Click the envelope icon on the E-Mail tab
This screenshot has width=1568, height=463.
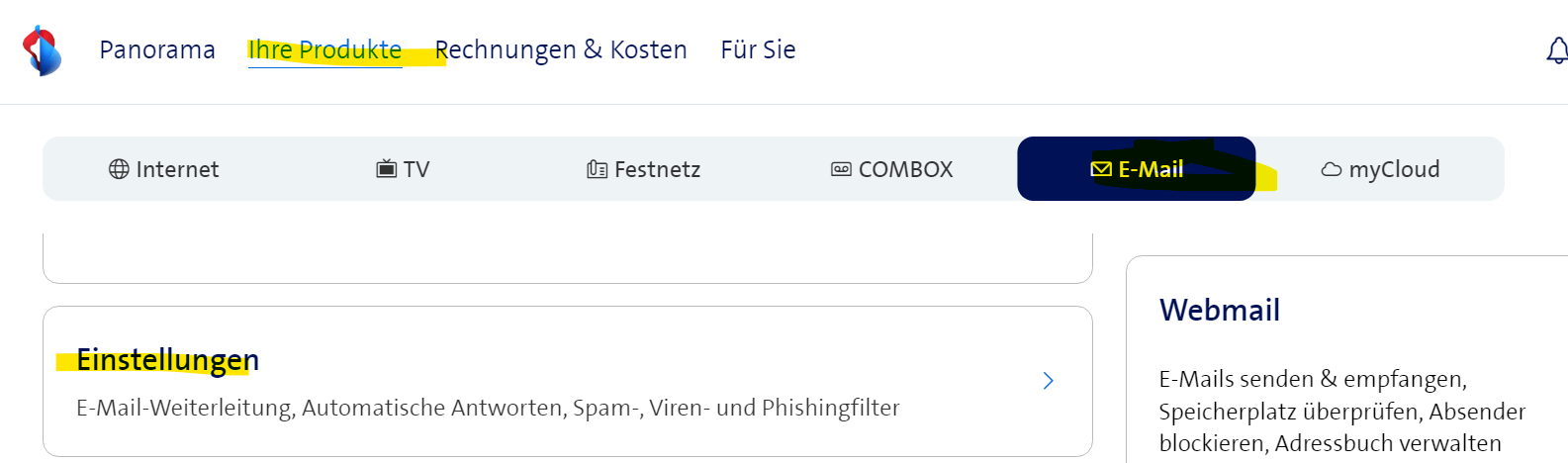point(1100,169)
